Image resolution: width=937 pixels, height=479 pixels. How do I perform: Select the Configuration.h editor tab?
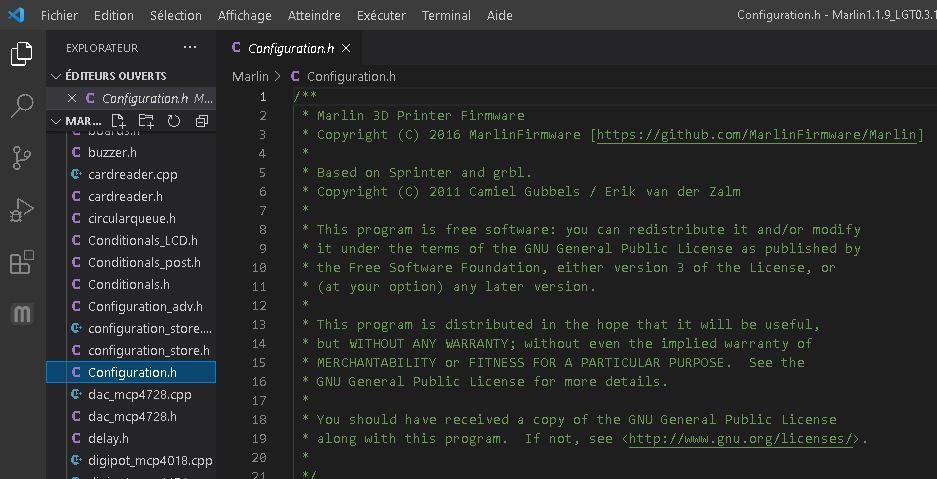289,48
